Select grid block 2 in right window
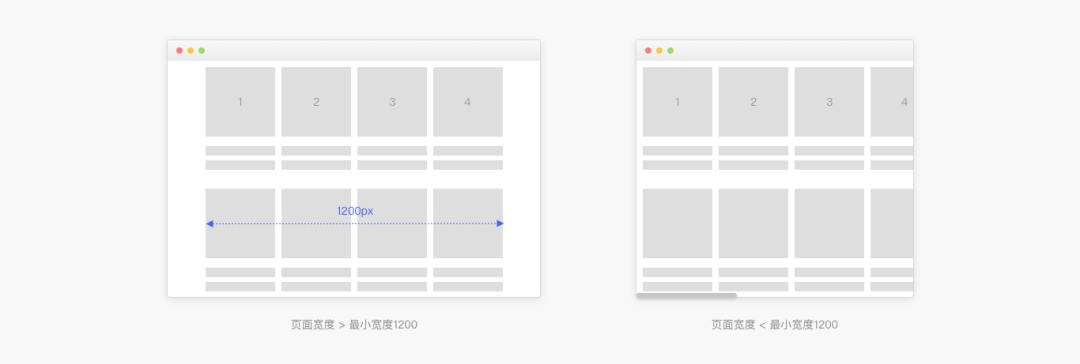The height and width of the screenshot is (364, 1080). 754,101
